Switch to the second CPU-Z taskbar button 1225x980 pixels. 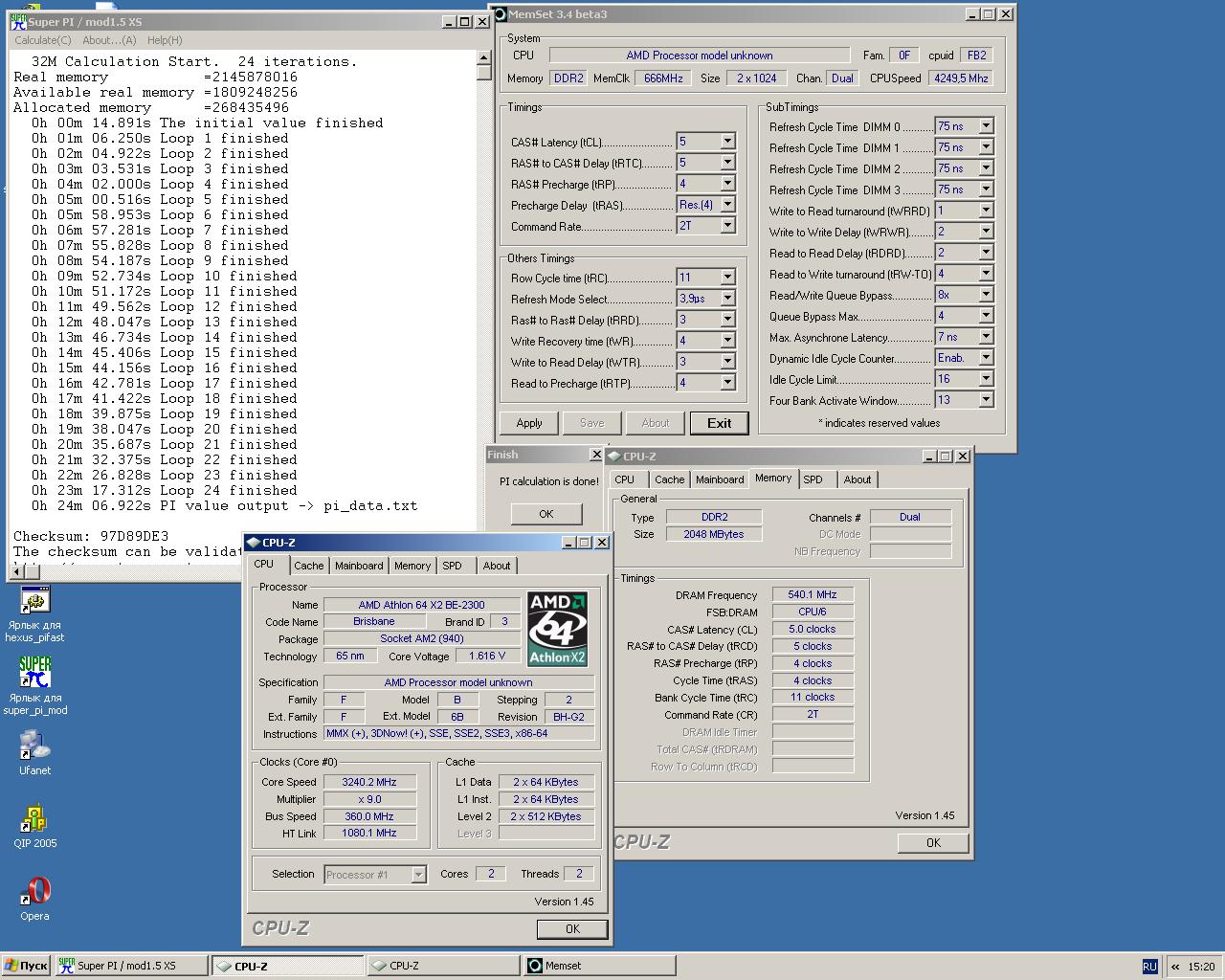click(x=443, y=966)
